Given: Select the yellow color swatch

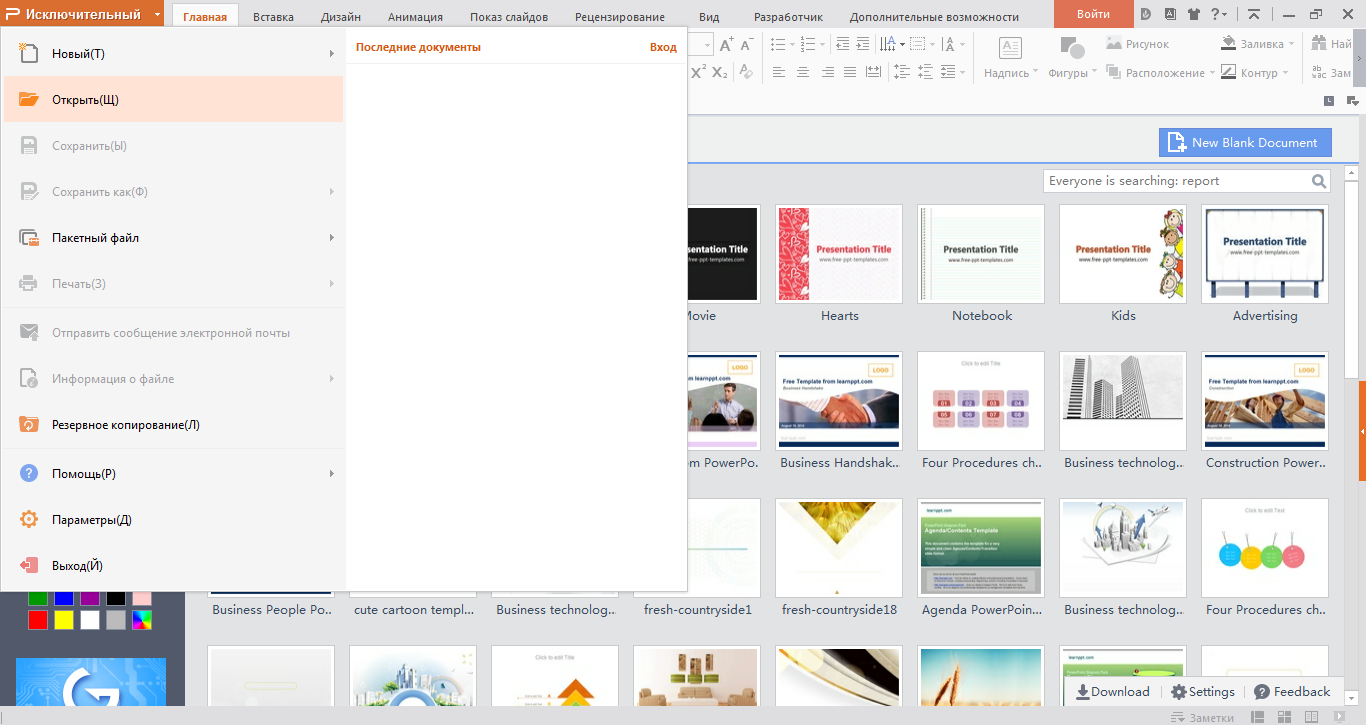Looking at the screenshot, I should tap(64, 620).
